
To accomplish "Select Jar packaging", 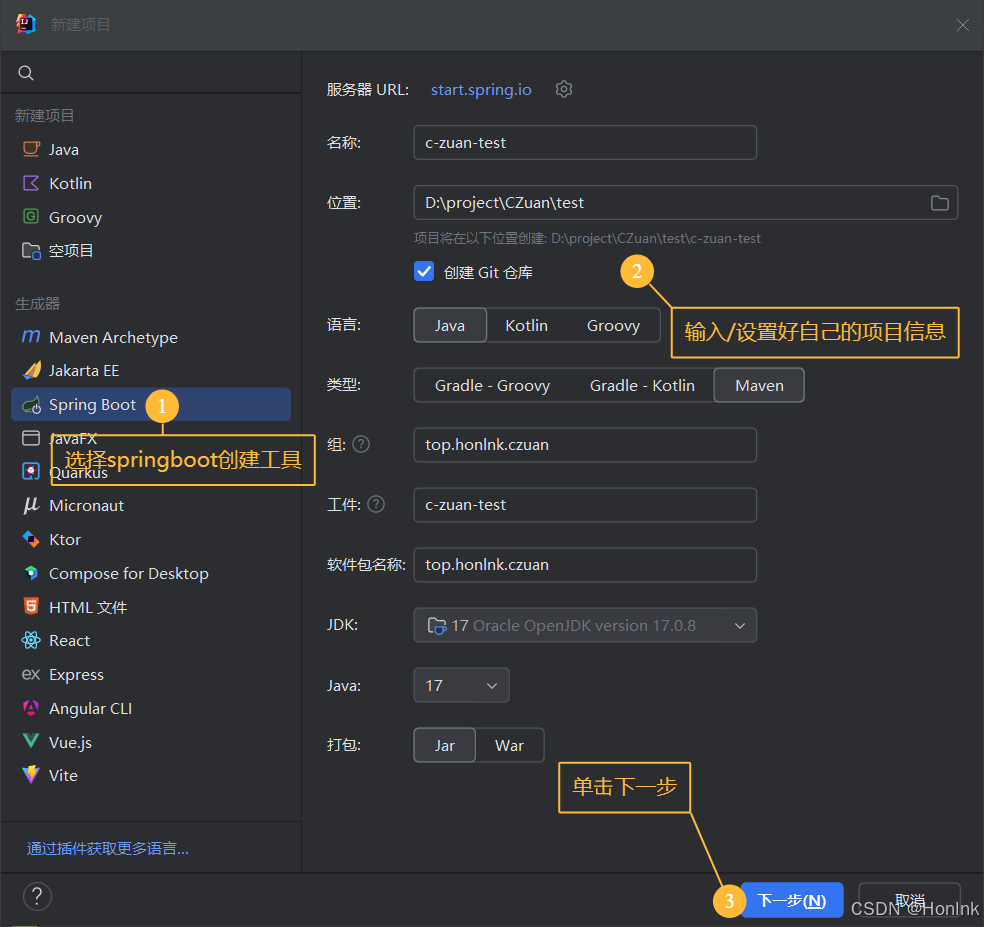I will click(x=444, y=745).
